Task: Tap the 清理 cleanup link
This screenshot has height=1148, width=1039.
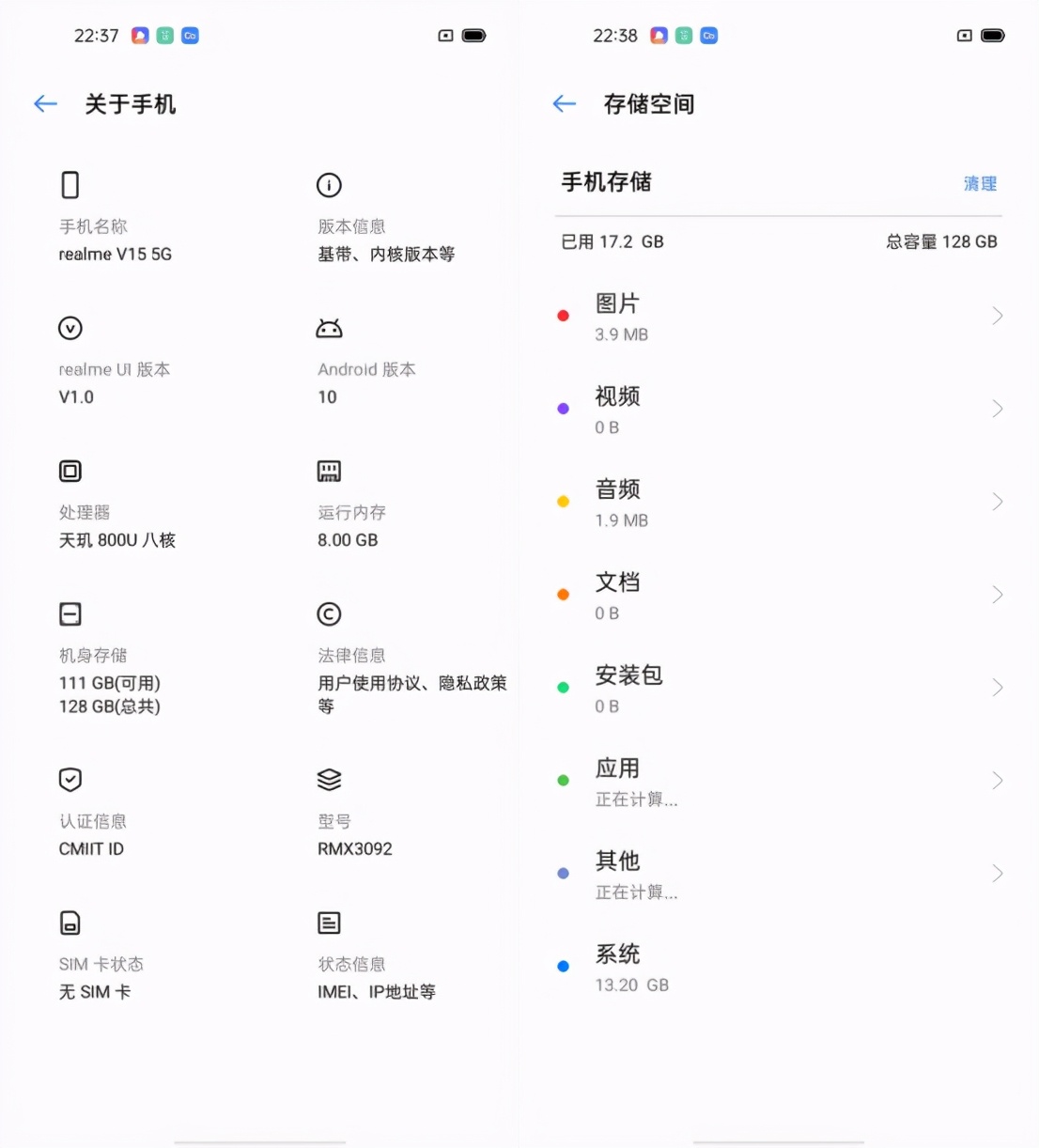Action: tap(980, 184)
